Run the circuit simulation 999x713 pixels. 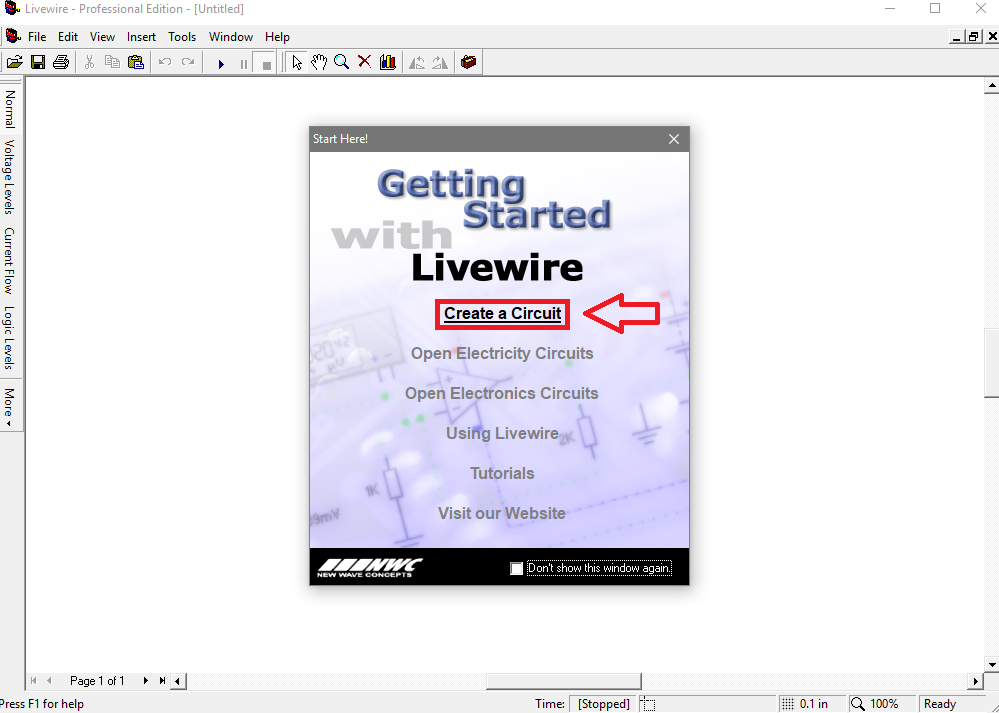tap(220, 61)
